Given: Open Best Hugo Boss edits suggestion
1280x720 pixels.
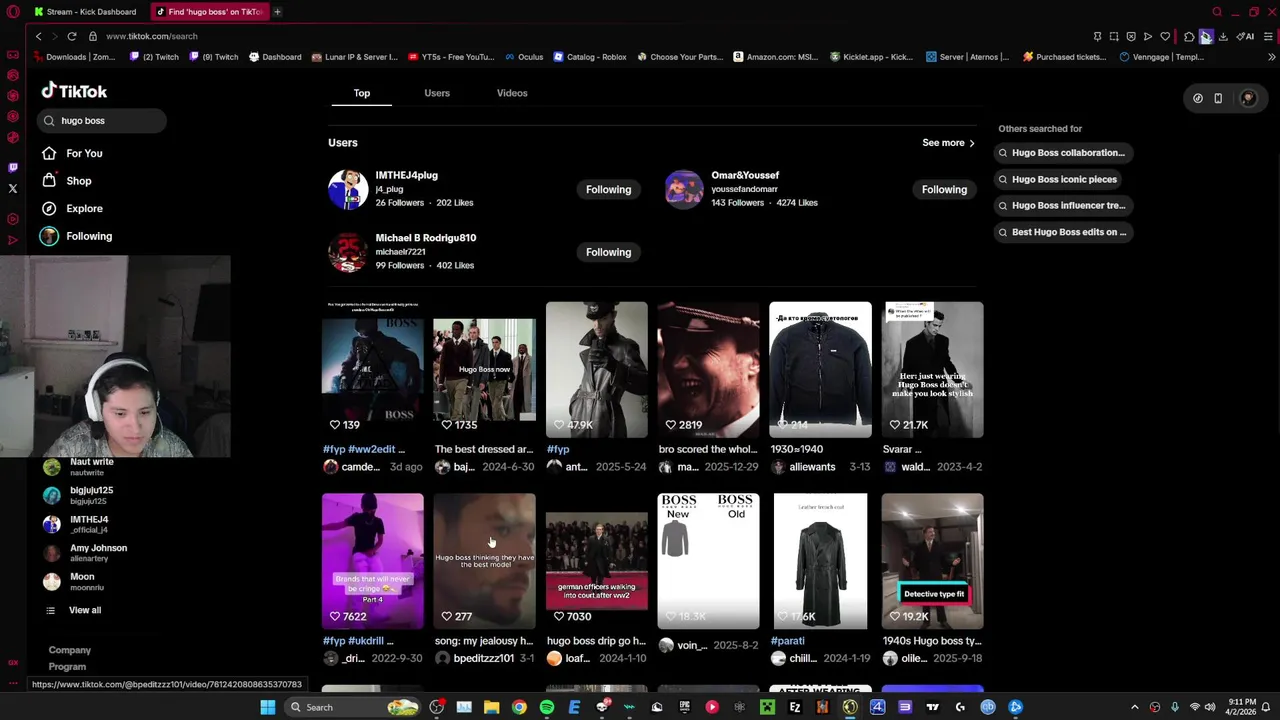Looking at the screenshot, I should click(x=1062, y=232).
